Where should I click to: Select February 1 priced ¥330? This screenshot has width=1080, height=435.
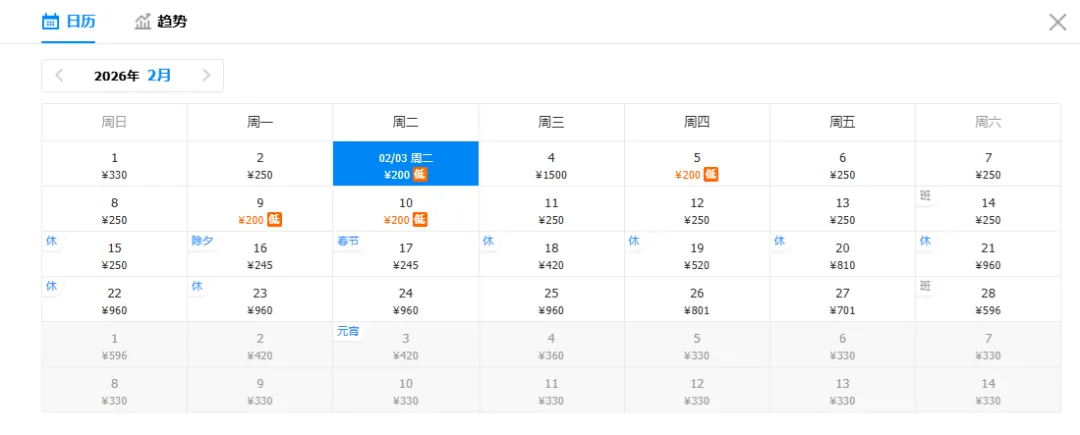click(x=114, y=164)
